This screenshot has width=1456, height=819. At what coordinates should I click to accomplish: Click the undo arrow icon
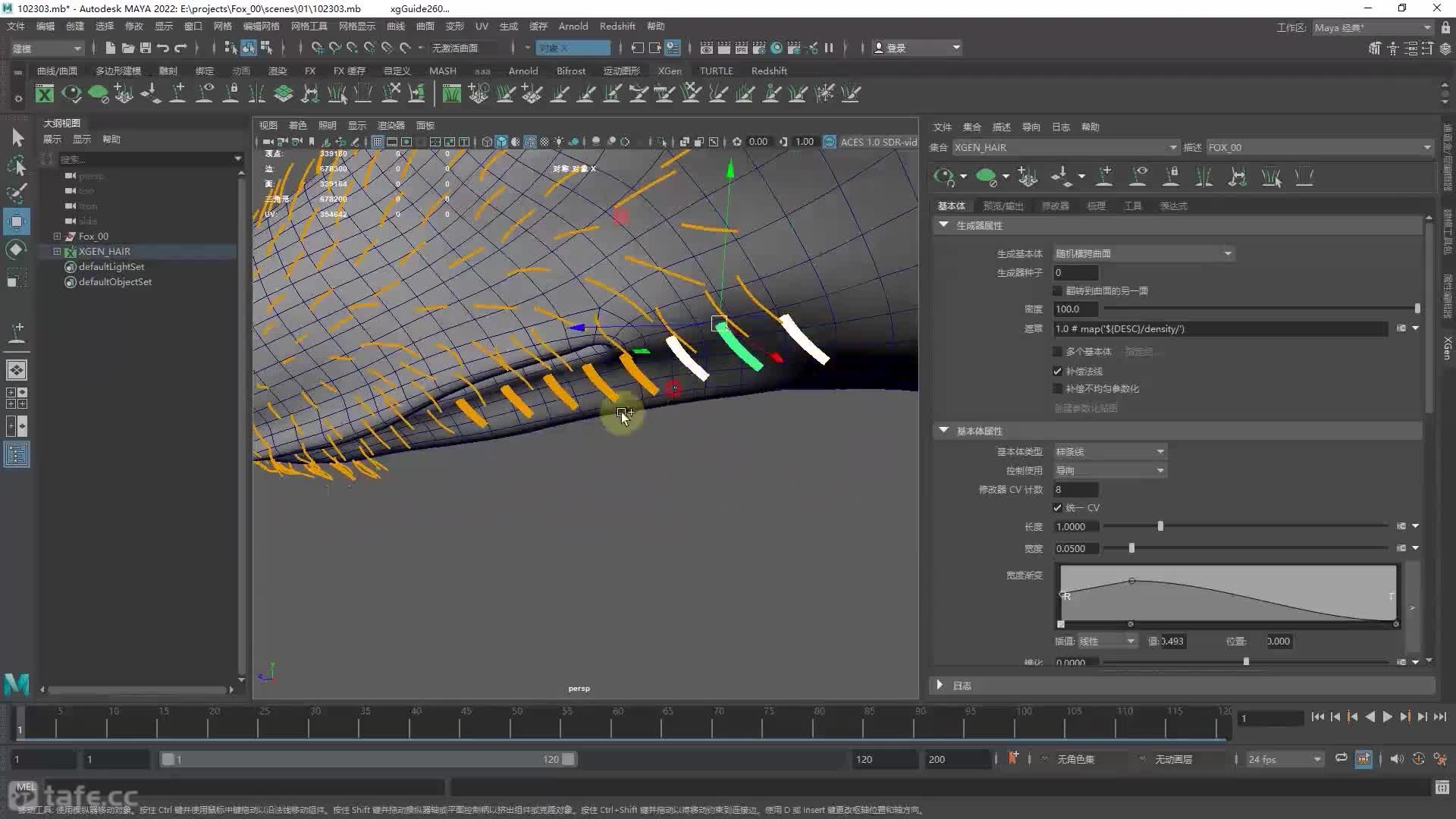163,48
